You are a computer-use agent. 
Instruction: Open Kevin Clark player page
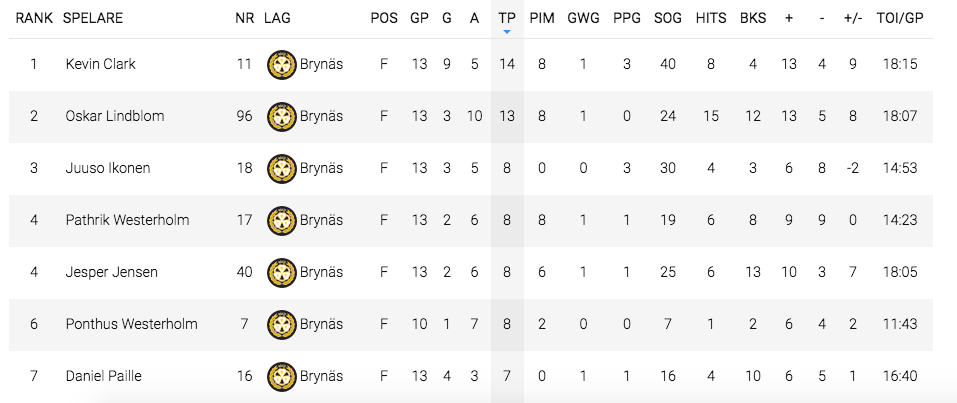coord(101,64)
